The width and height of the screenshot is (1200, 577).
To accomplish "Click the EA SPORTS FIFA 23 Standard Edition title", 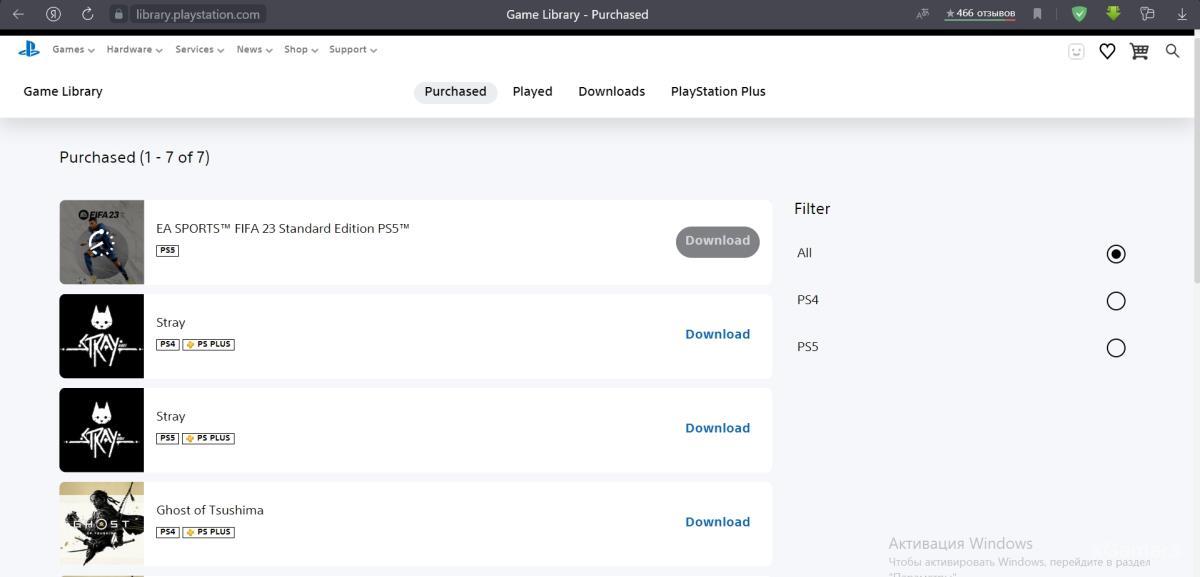I will pyautogui.click(x=283, y=228).
